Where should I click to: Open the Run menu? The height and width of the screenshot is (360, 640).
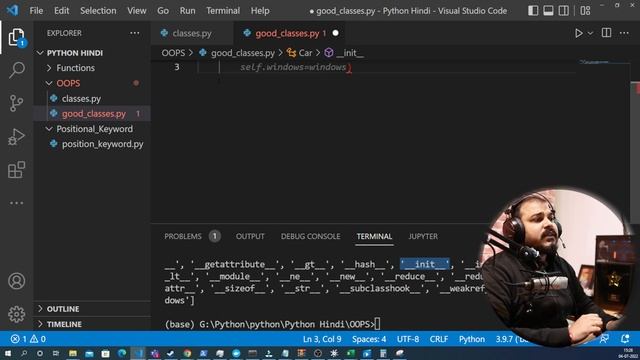click(x=187, y=11)
